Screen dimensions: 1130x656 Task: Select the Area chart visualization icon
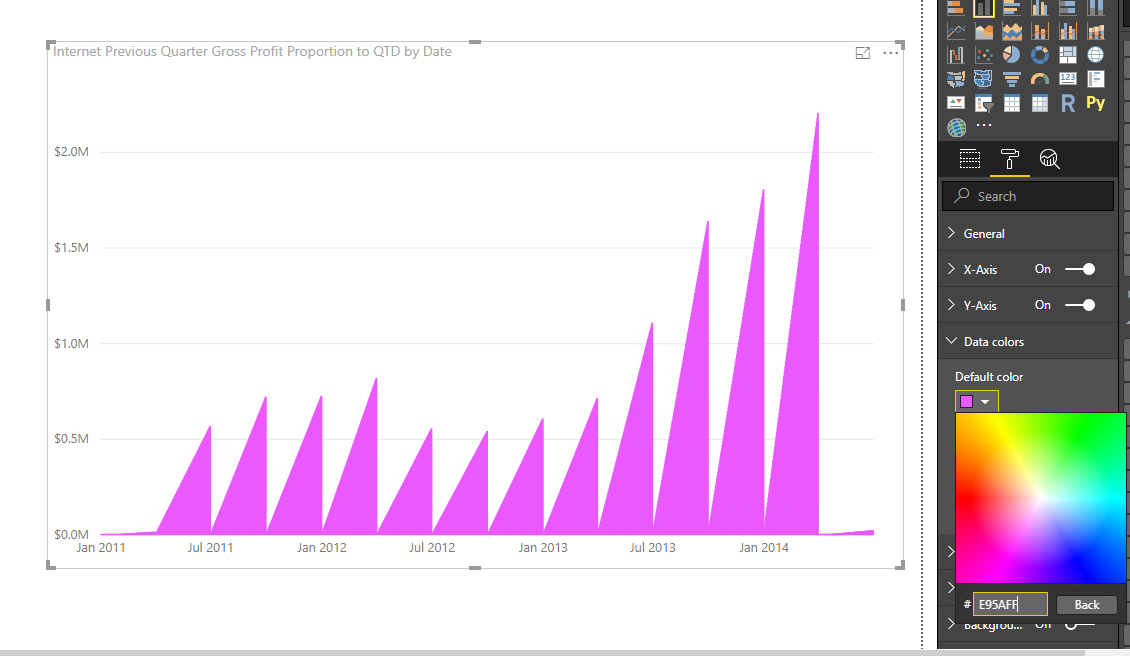click(x=984, y=31)
